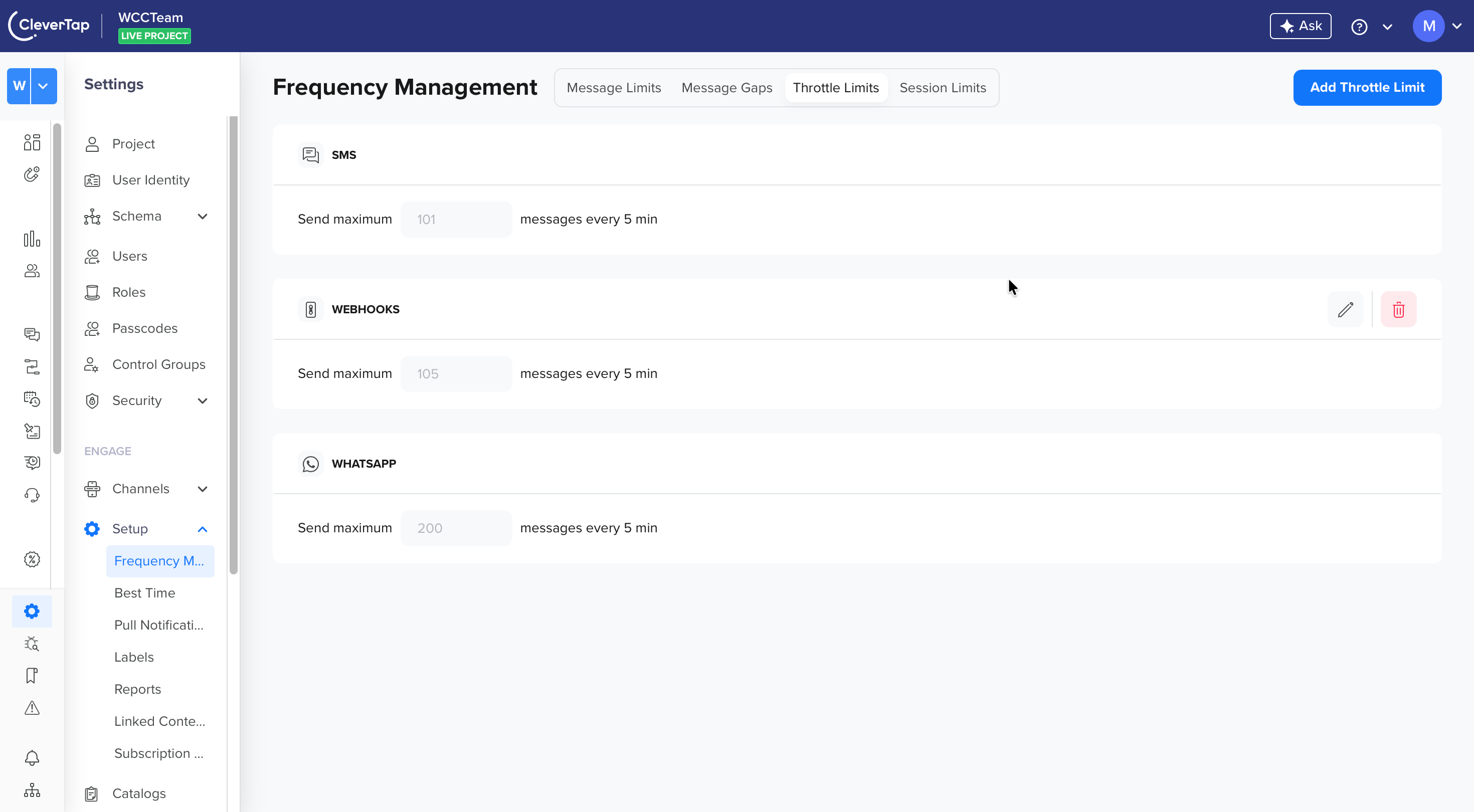Screen dimensions: 1474x812
Task: Switch to the Session Limits tab
Action: tap(943, 88)
